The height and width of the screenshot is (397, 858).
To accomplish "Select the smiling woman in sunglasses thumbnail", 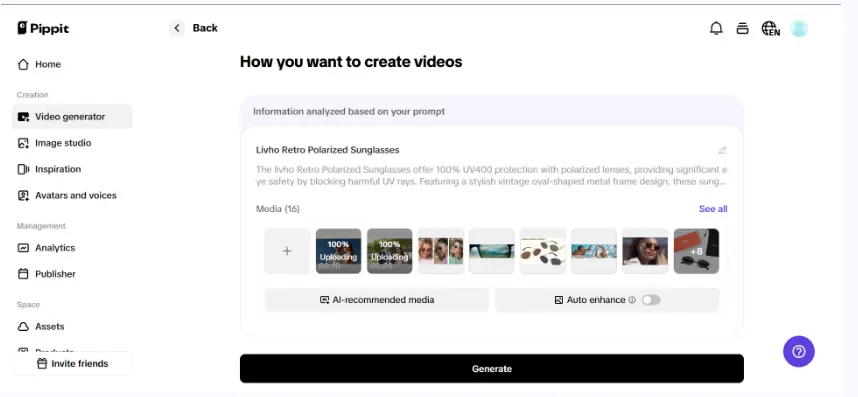I will (645, 251).
